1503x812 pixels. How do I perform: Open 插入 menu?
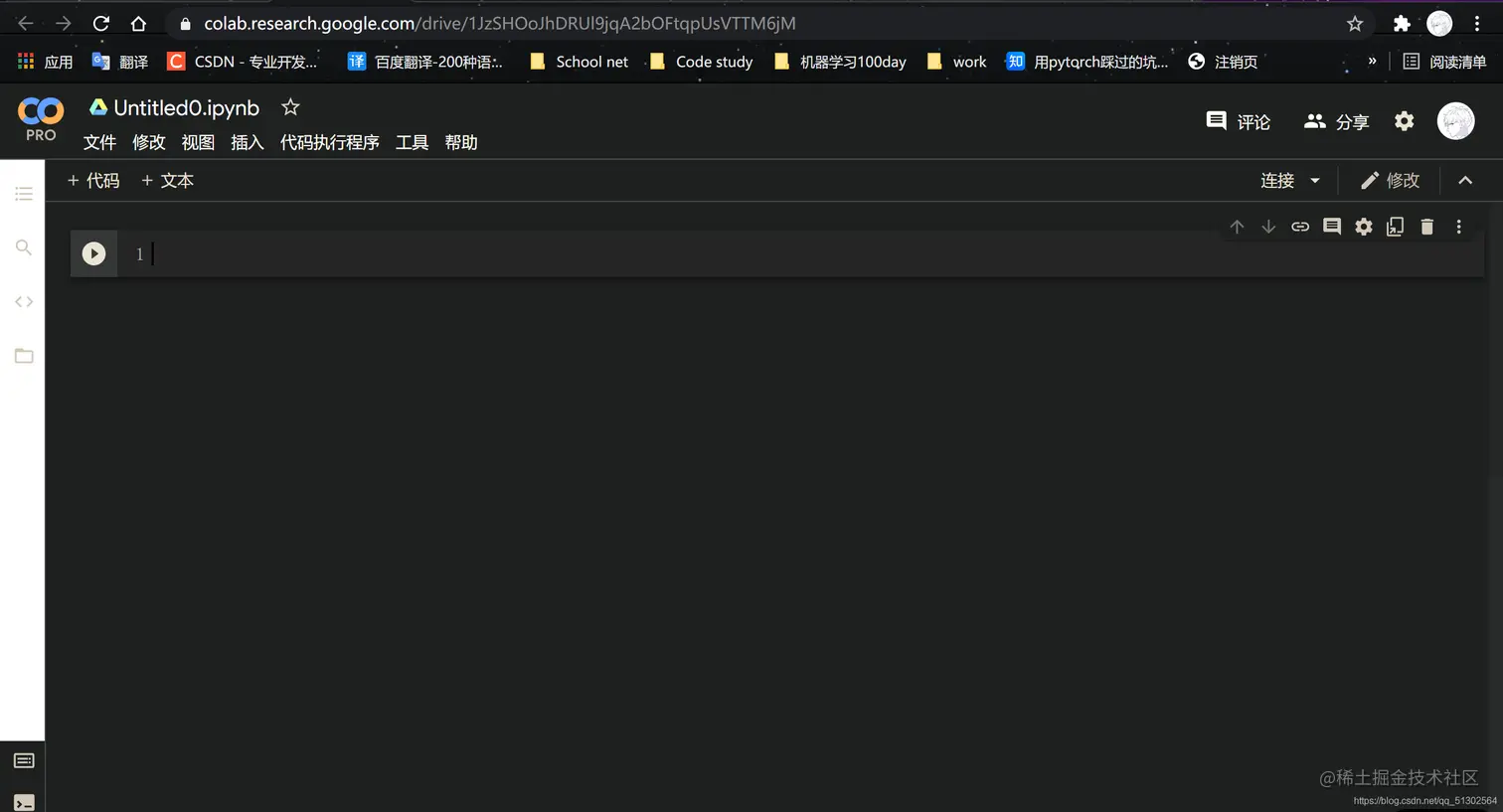(248, 142)
